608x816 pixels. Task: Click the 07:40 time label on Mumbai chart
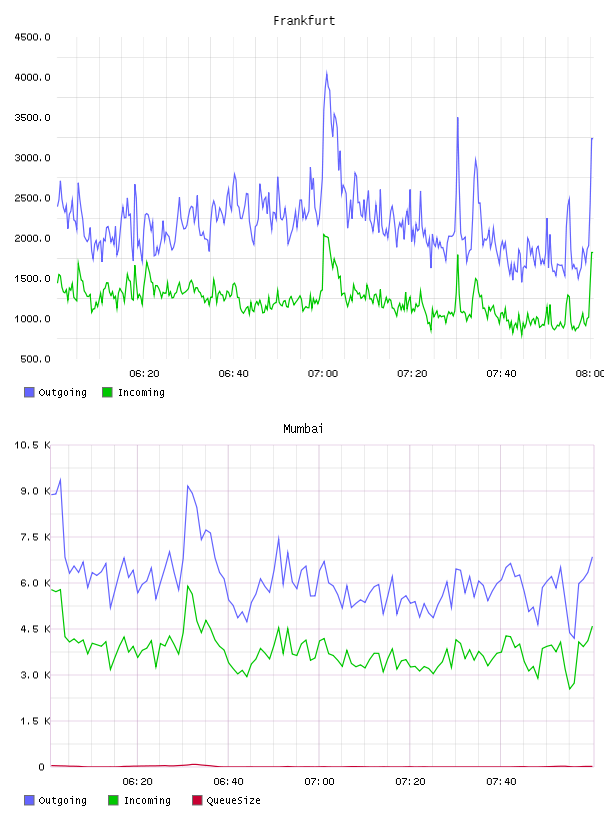(x=501, y=781)
